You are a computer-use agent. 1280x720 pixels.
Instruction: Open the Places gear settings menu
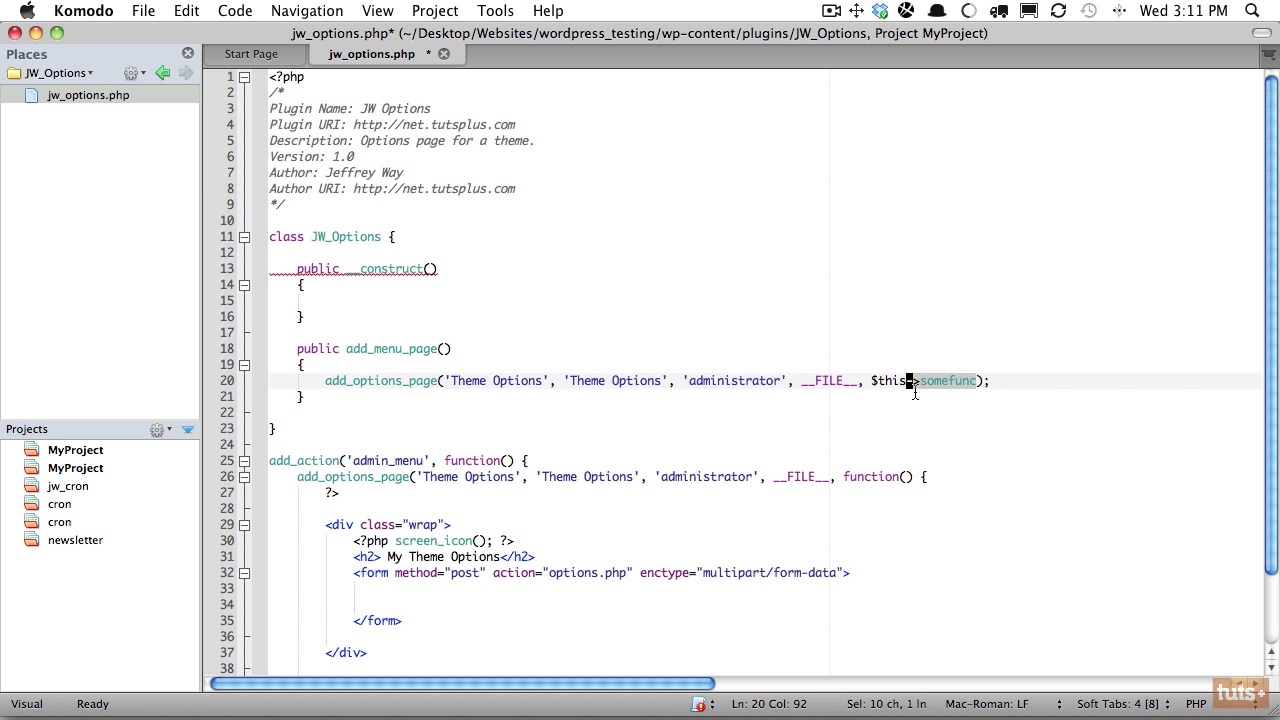pyautogui.click(x=133, y=73)
